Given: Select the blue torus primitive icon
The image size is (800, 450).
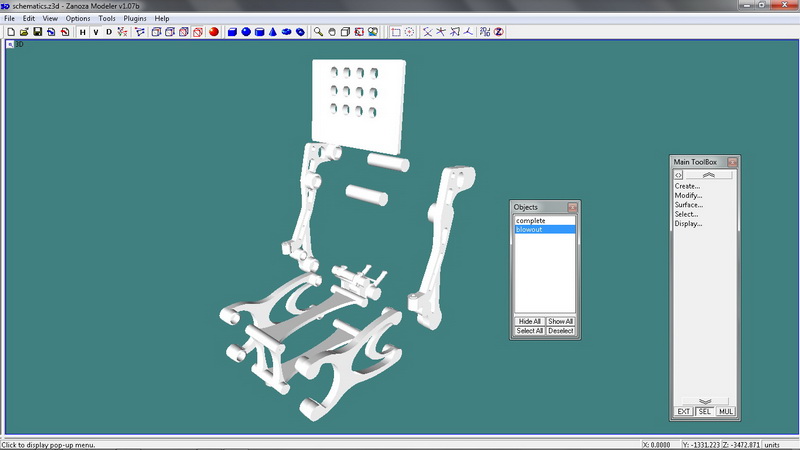Looking at the screenshot, I should pos(286,32).
